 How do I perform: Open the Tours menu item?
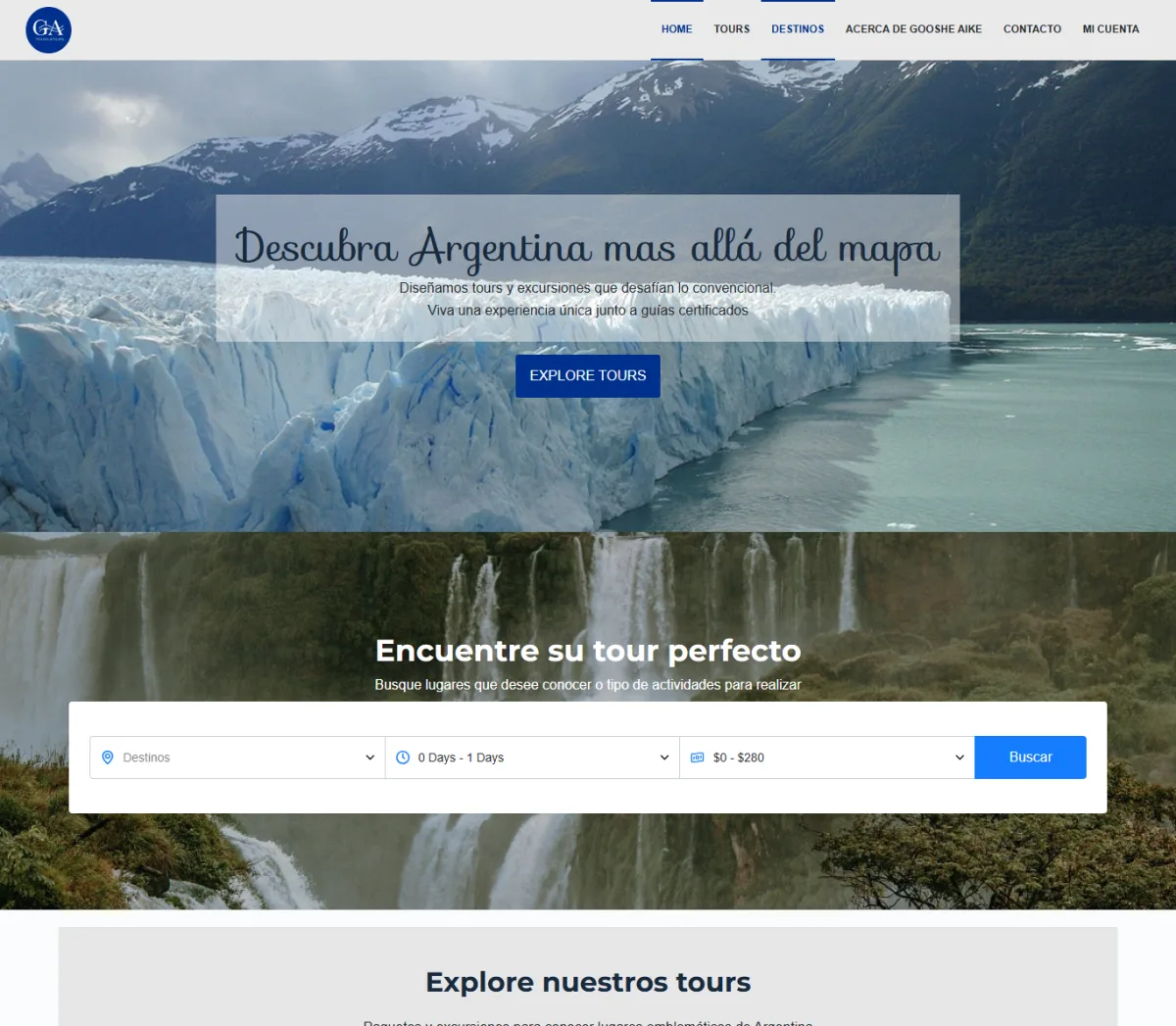point(732,29)
